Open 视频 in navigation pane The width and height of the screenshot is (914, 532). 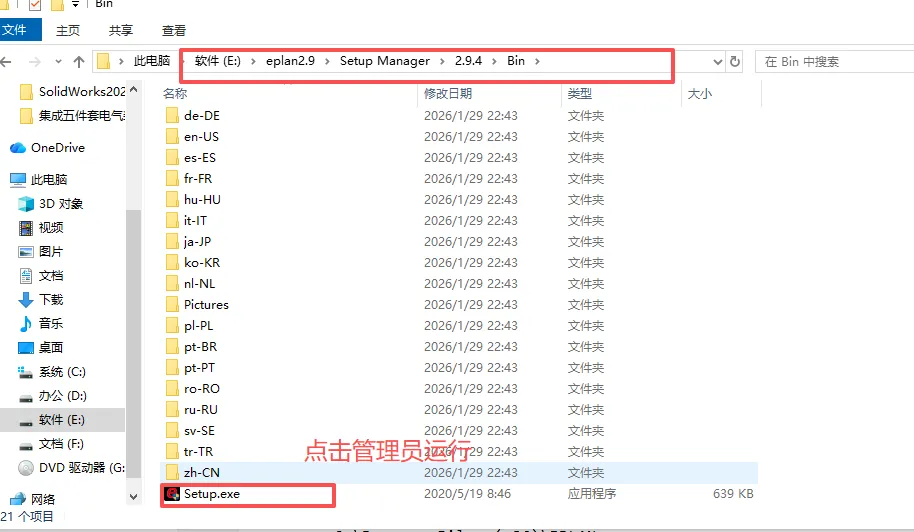coord(41,227)
